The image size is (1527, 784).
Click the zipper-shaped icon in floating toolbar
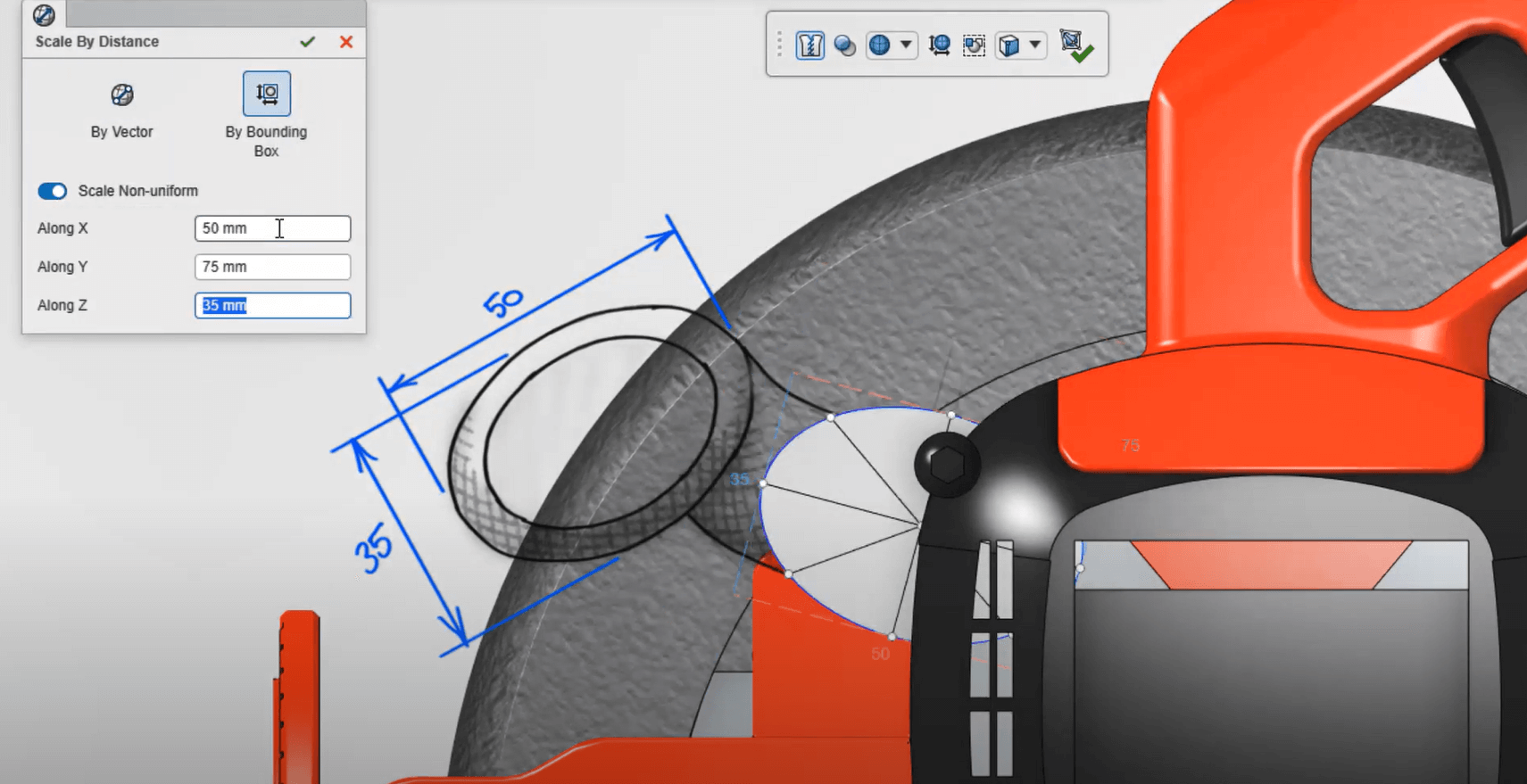click(x=809, y=45)
